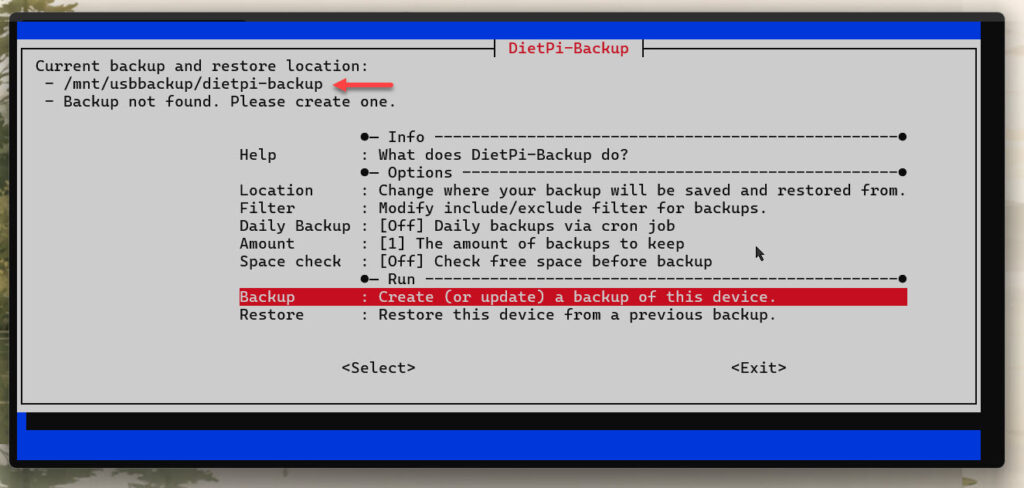
Task: Choose the highlighted Backup entry
Action: (x=573, y=297)
